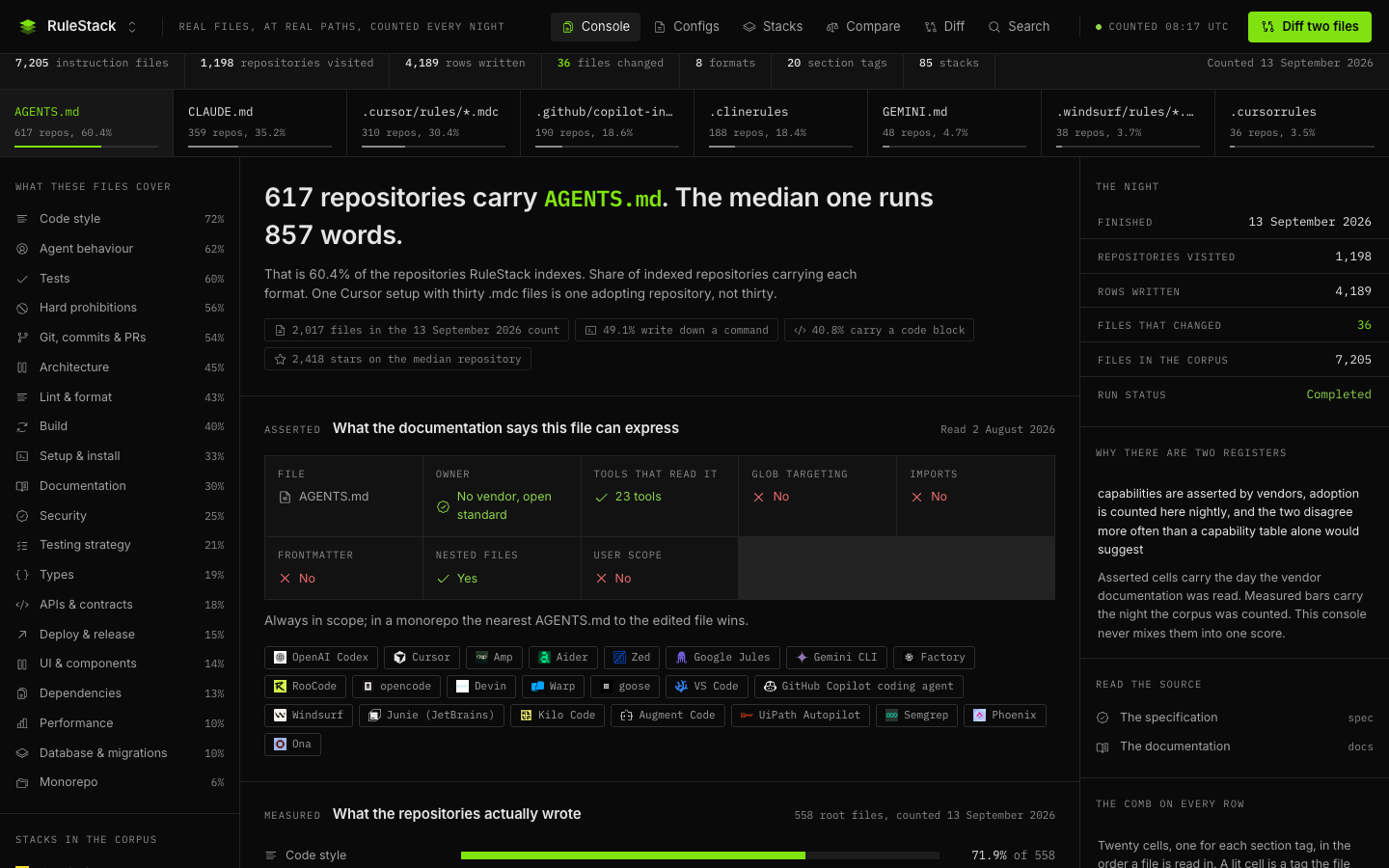Open the .cursor/rules/*.mdc tab
1389x868 pixels.
[434, 122]
